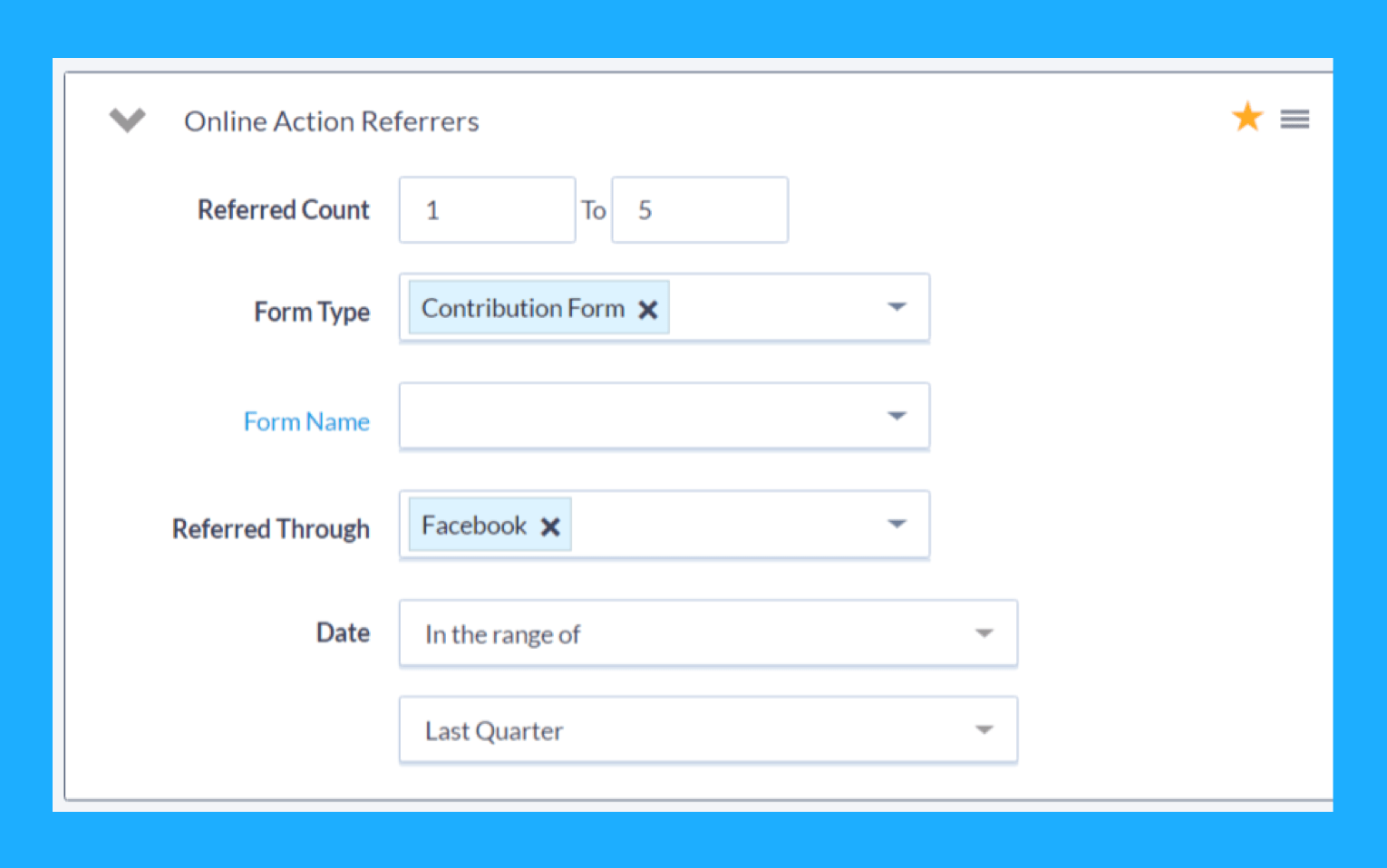This screenshot has width=1387, height=868.
Task: Click the Referred Through dropdown arrow
Action: coord(897,524)
